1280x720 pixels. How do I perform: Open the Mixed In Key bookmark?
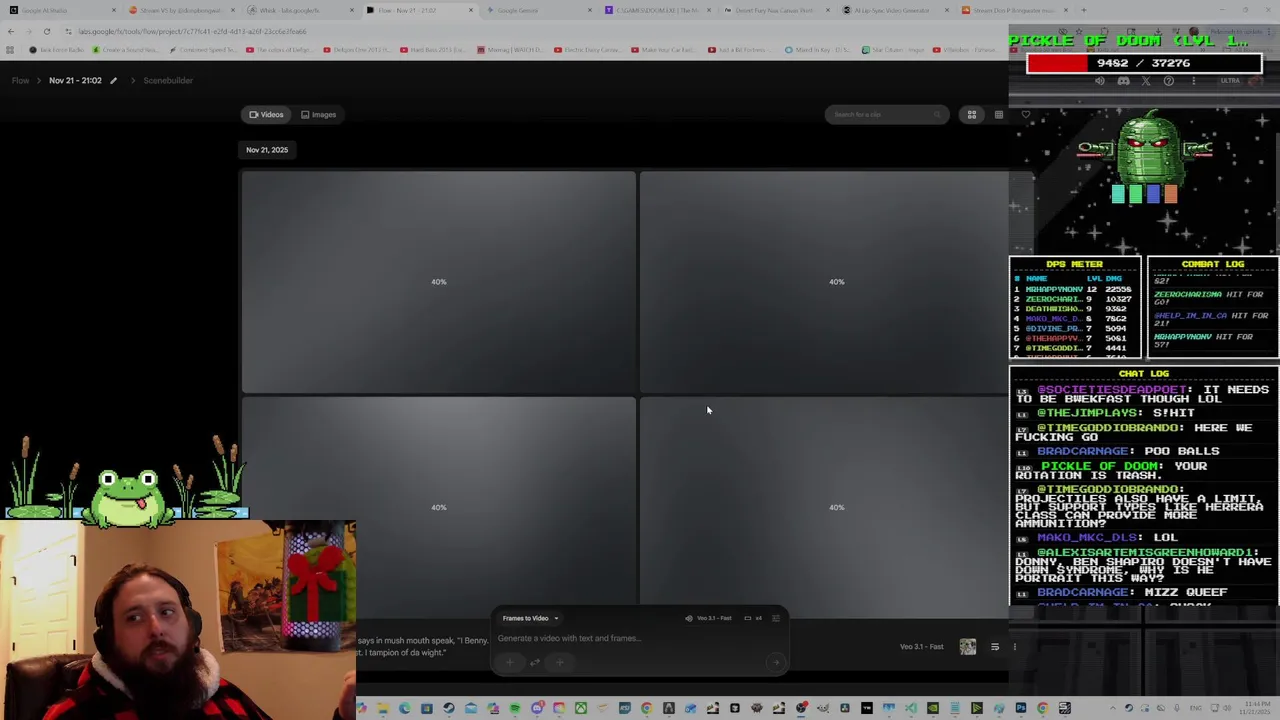tap(818, 49)
